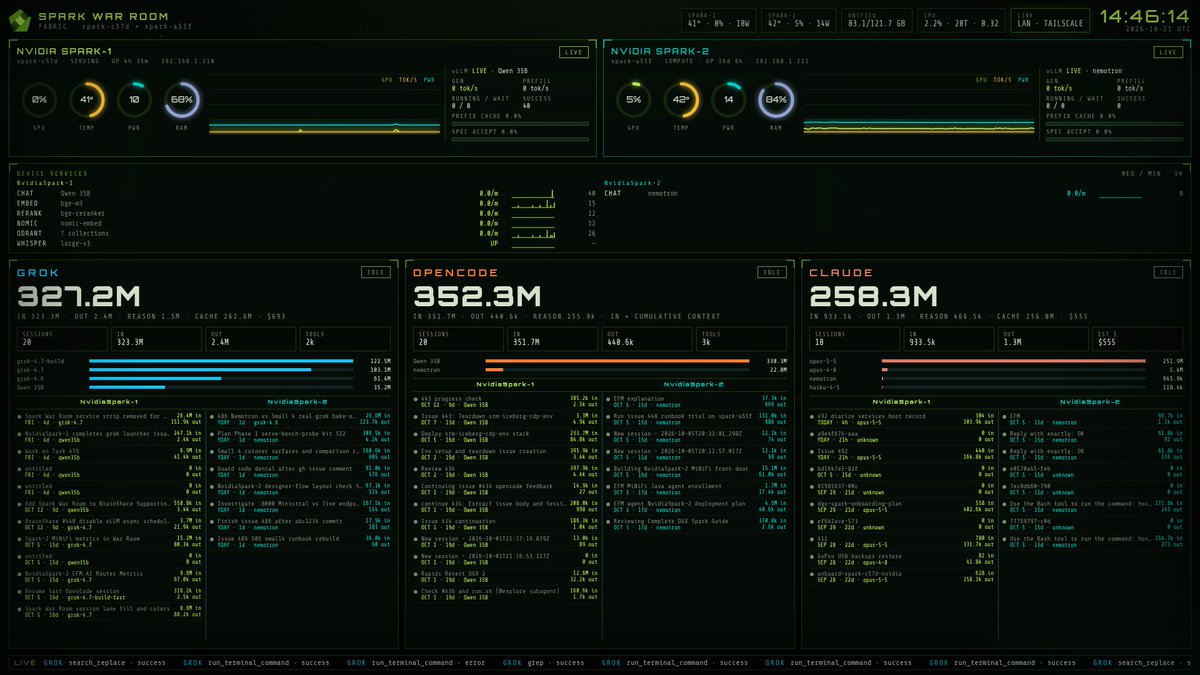Click the opus-5-5 usage bar in Claude

point(1014,361)
